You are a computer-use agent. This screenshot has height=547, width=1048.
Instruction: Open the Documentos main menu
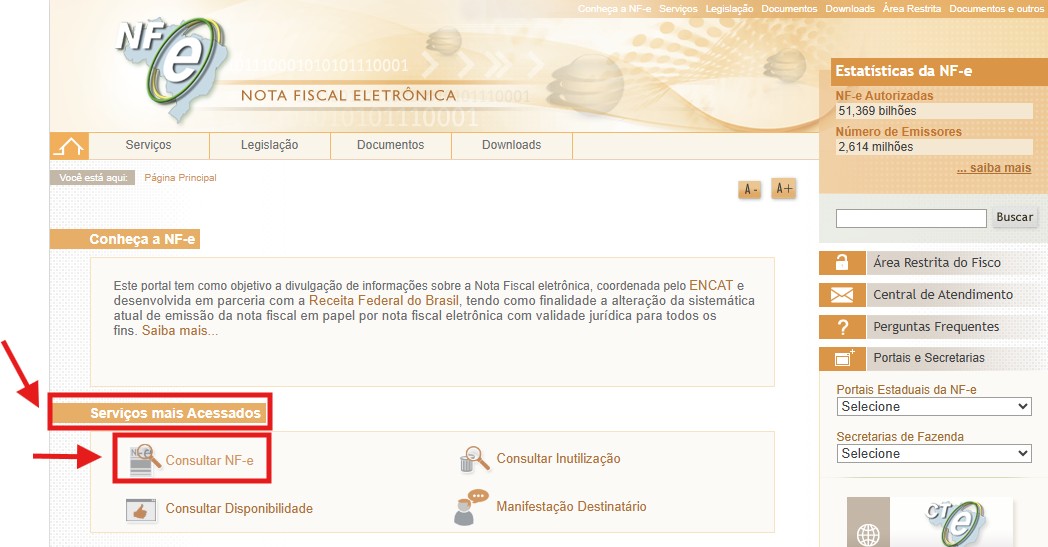390,145
